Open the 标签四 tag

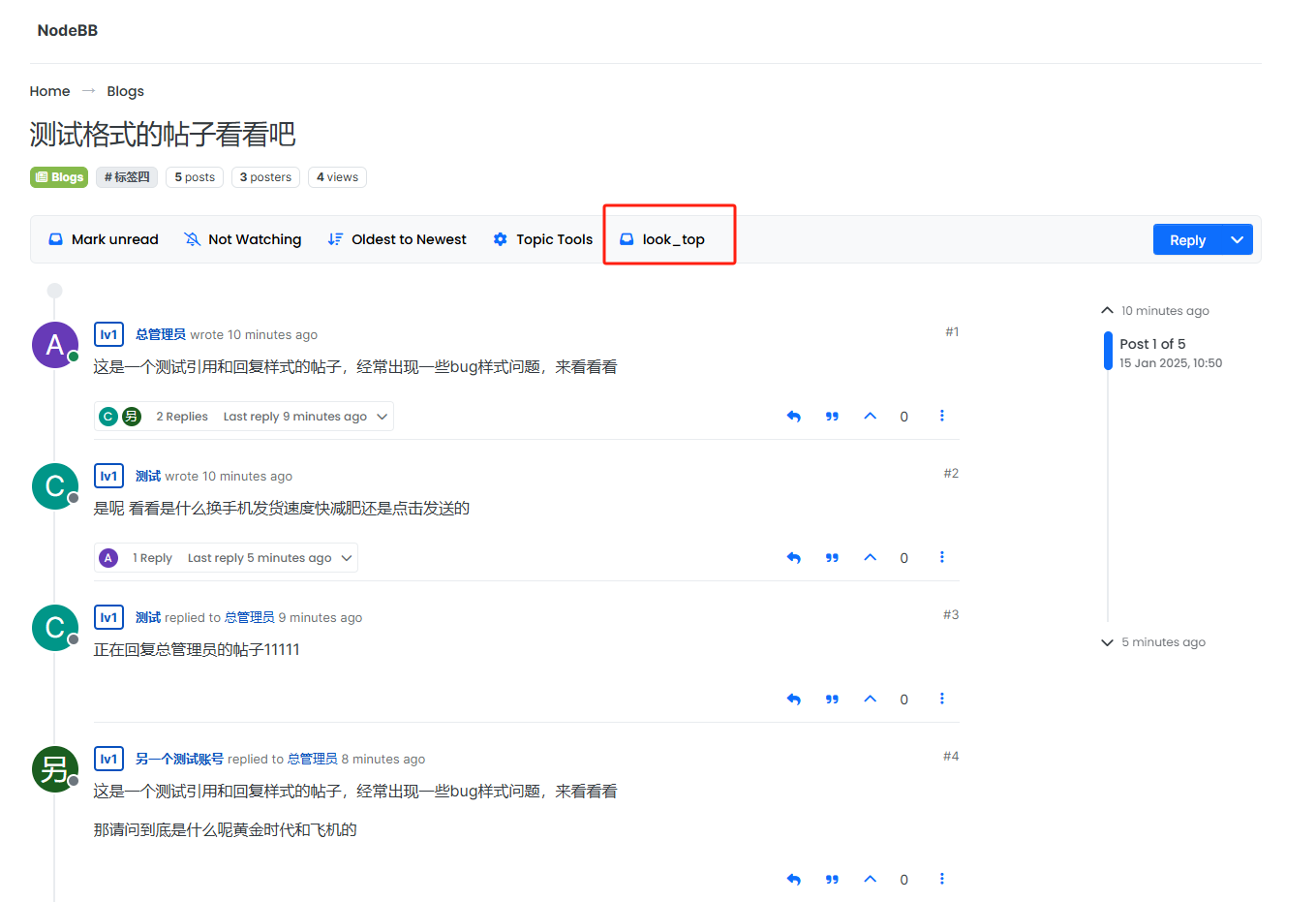(x=127, y=177)
